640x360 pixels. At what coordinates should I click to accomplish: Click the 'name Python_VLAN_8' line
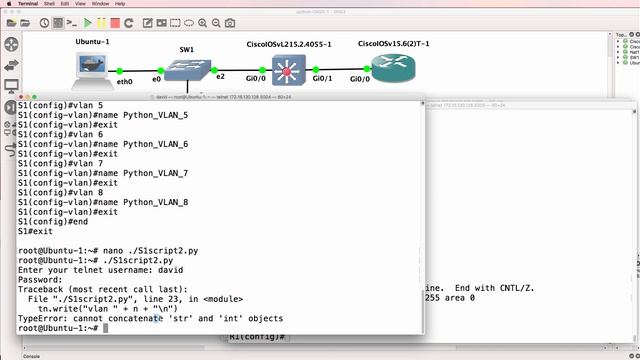pyautogui.click(x=103, y=202)
